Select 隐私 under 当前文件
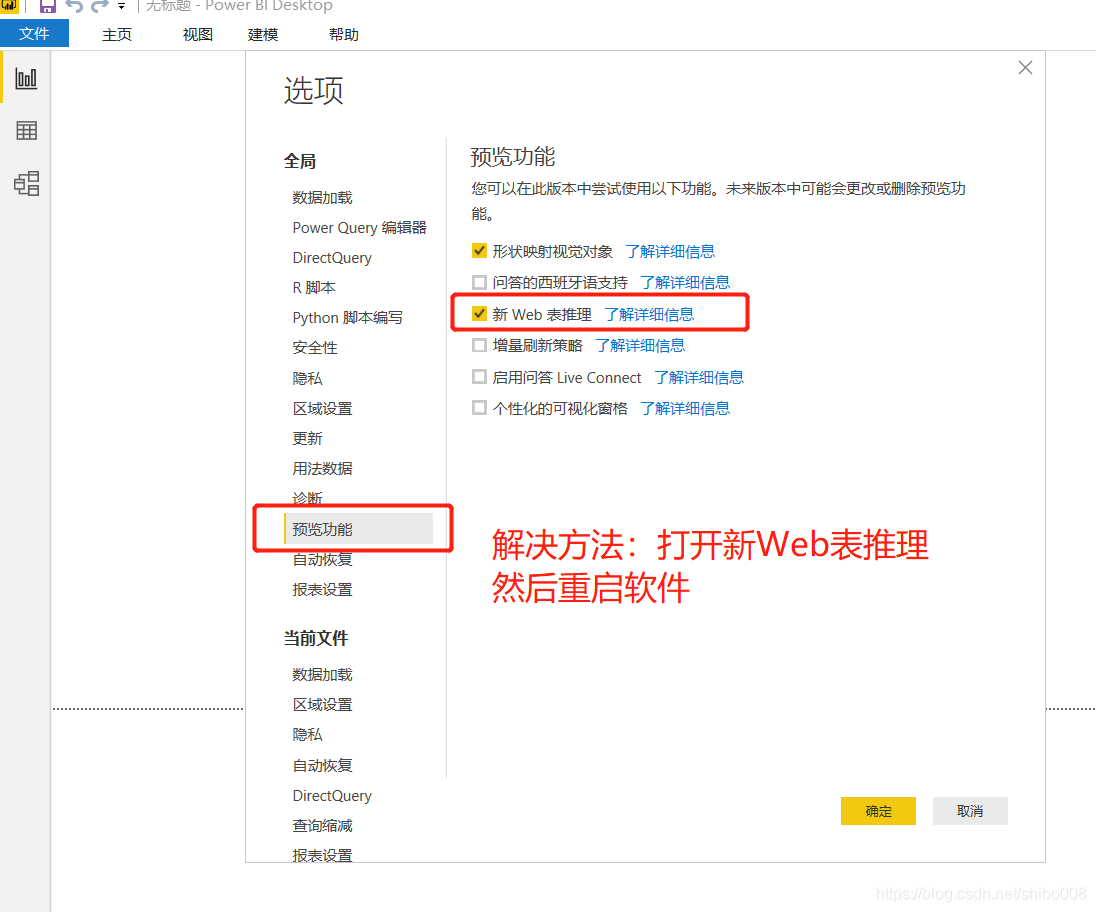Image resolution: width=1096 pixels, height=912 pixels. 308,735
